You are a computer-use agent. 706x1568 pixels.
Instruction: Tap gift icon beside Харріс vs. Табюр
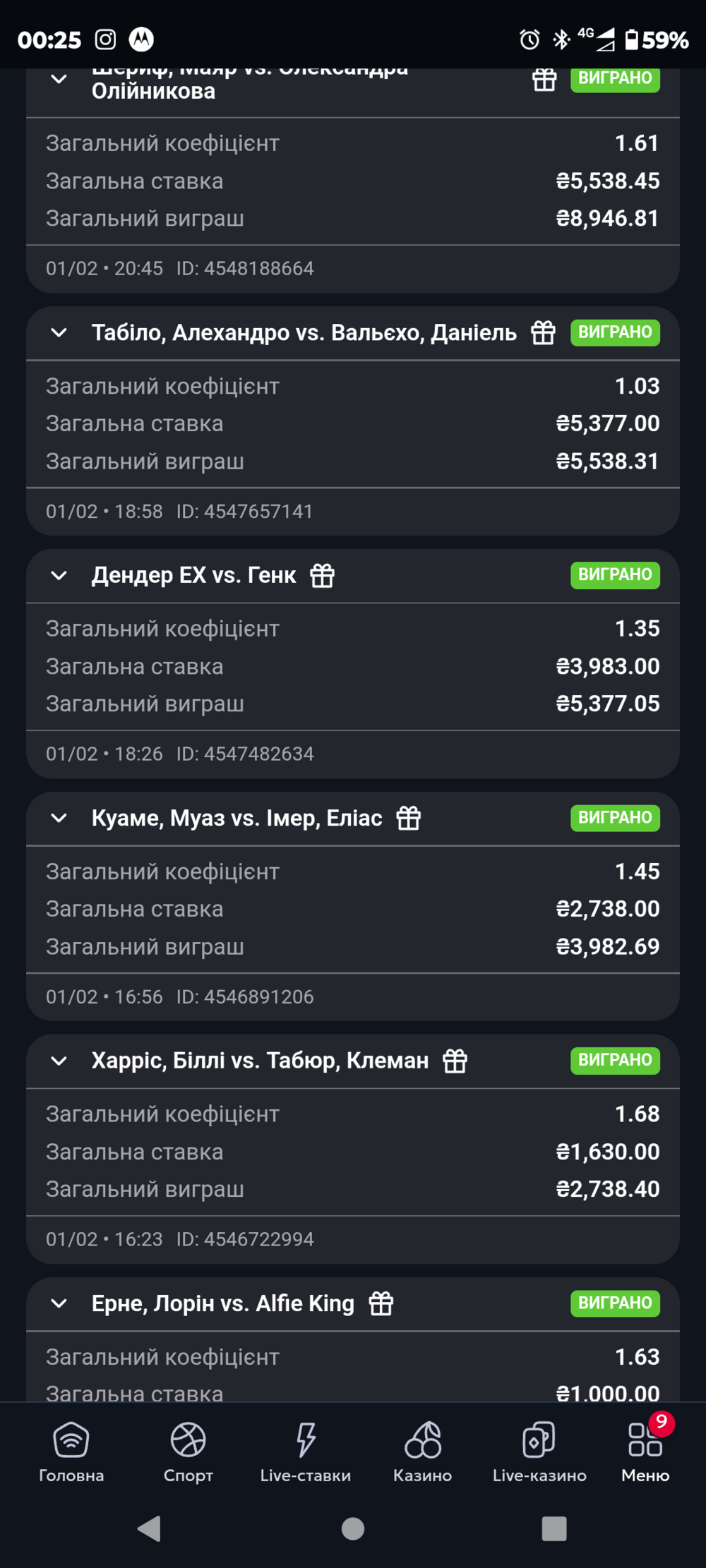click(x=455, y=1061)
